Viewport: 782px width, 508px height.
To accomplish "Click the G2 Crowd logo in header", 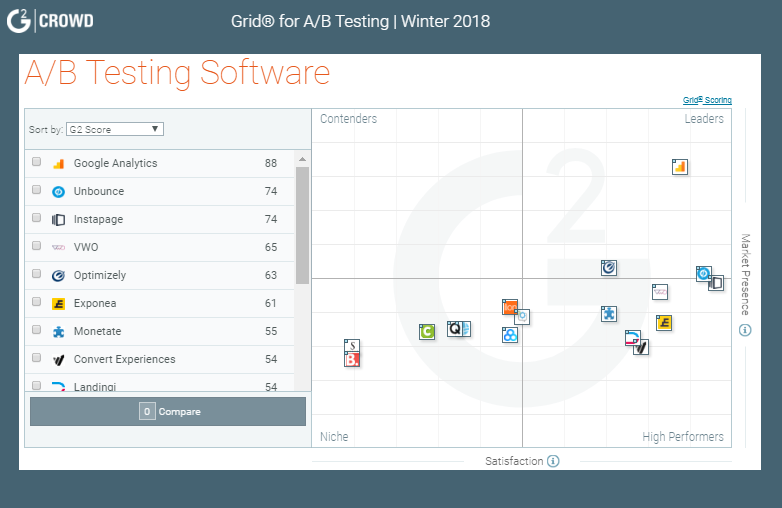I will tap(50, 21).
